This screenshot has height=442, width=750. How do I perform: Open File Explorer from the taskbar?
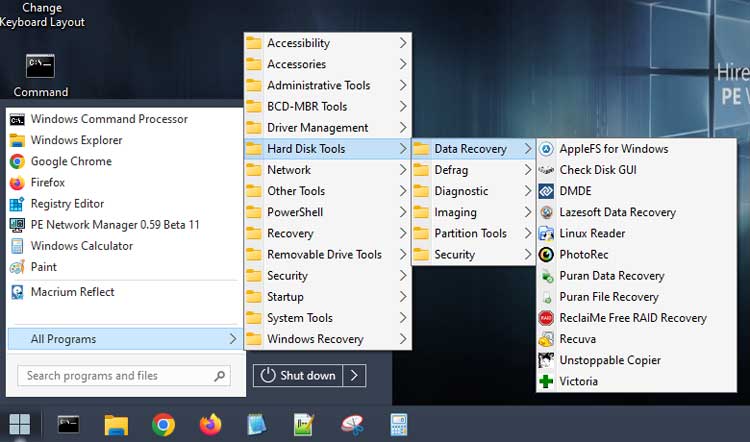pos(116,424)
